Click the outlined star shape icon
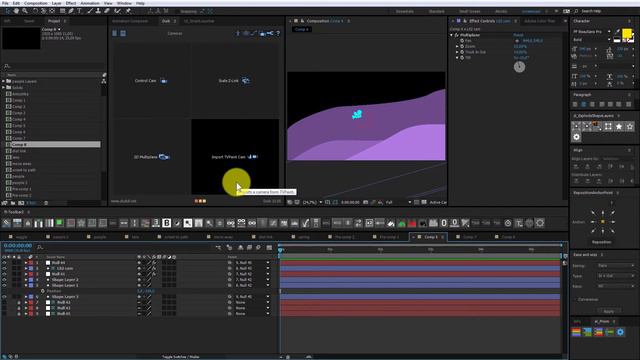The width and height of the screenshot is (640, 360). (x=629, y=127)
